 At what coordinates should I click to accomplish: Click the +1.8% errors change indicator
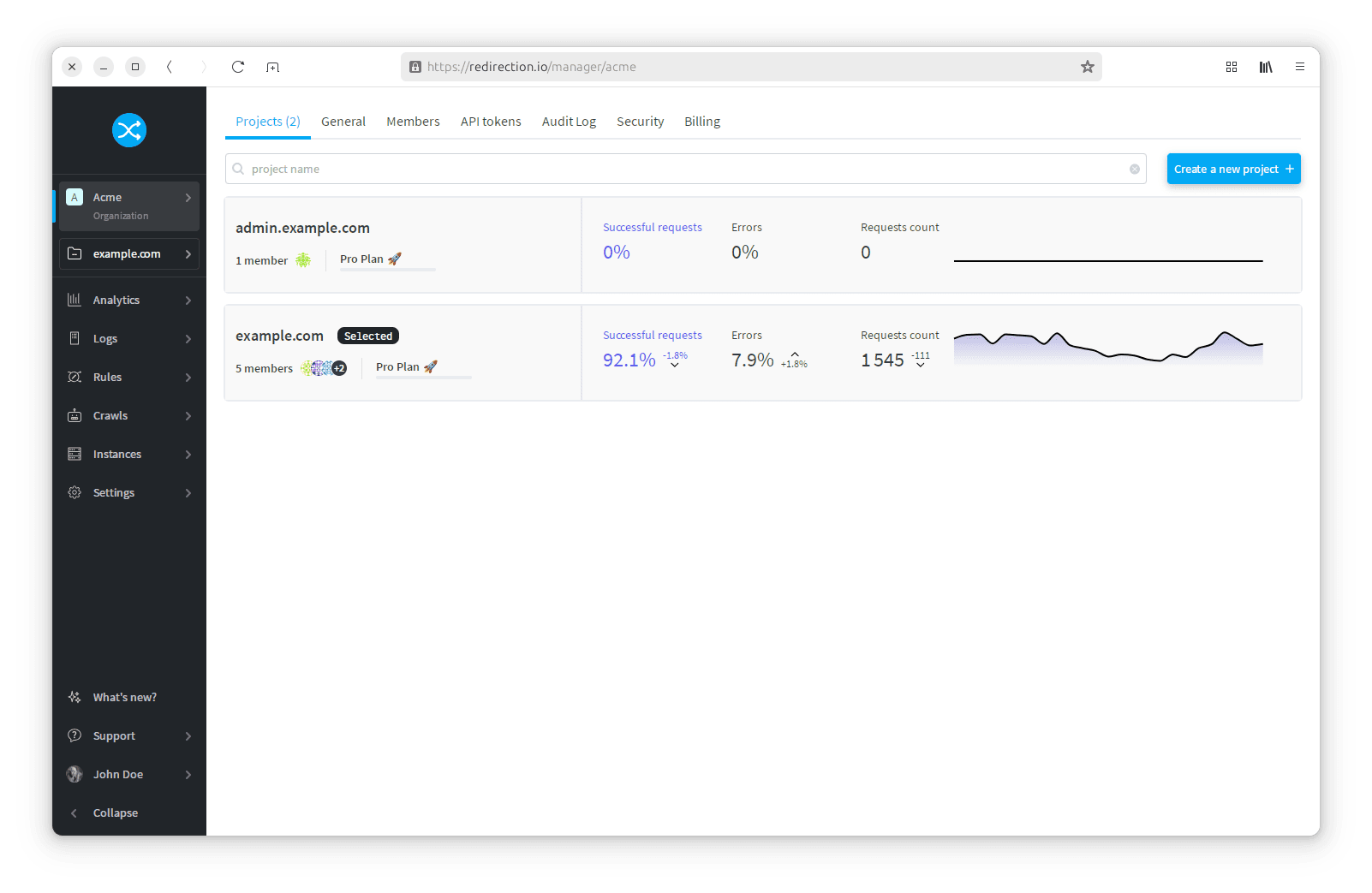pos(794,360)
